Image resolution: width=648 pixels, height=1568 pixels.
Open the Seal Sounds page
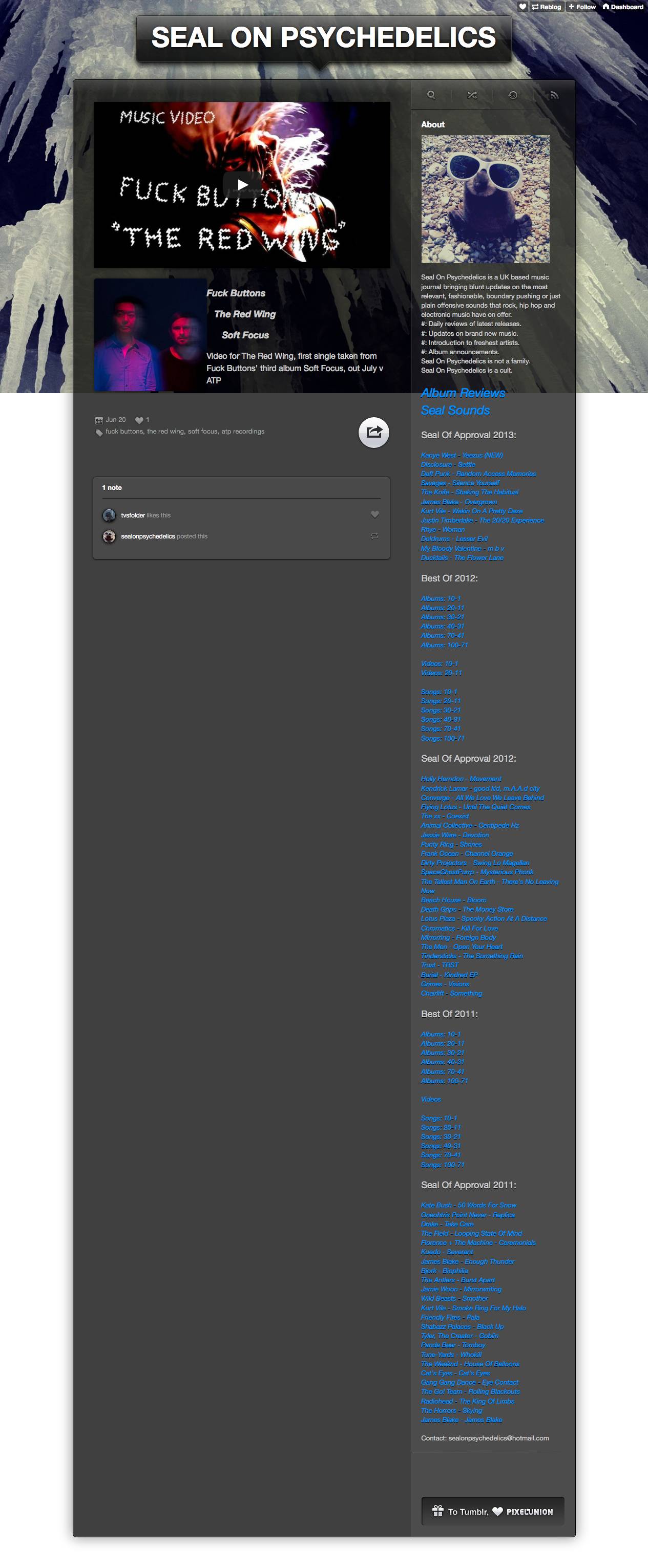pyautogui.click(x=455, y=410)
